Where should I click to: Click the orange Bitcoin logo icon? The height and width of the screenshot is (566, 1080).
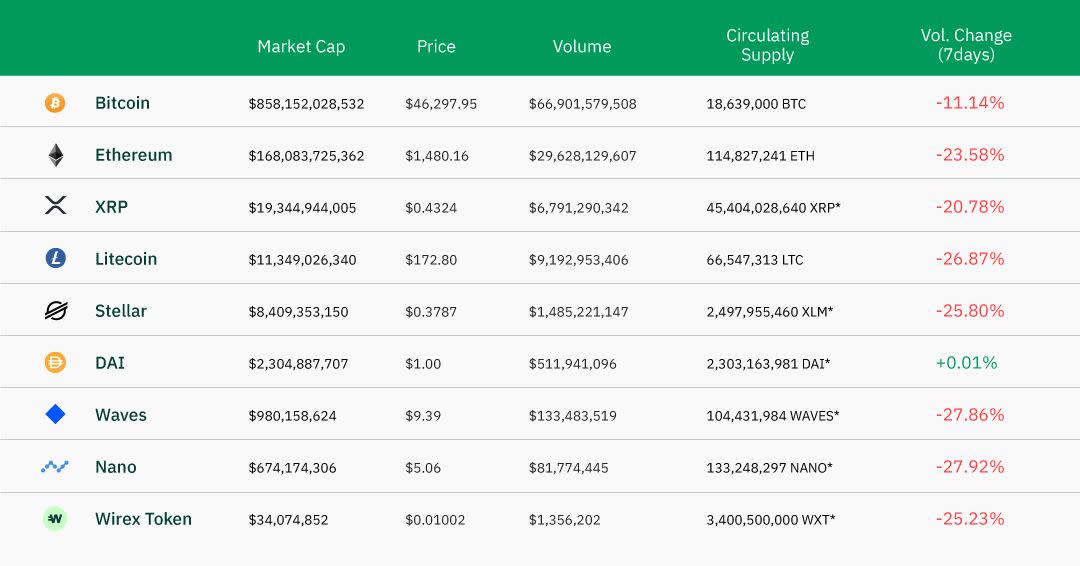tap(55, 103)
